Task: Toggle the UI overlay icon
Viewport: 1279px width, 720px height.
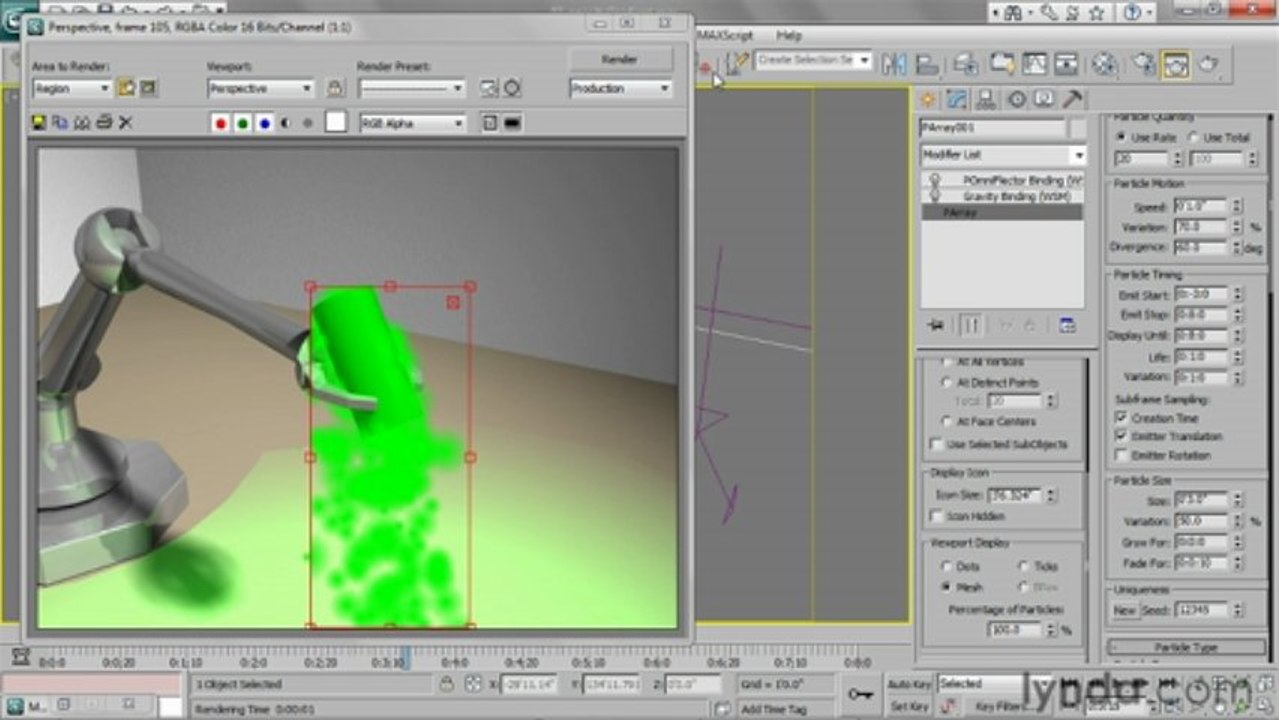Action: (x=490, y=123)
